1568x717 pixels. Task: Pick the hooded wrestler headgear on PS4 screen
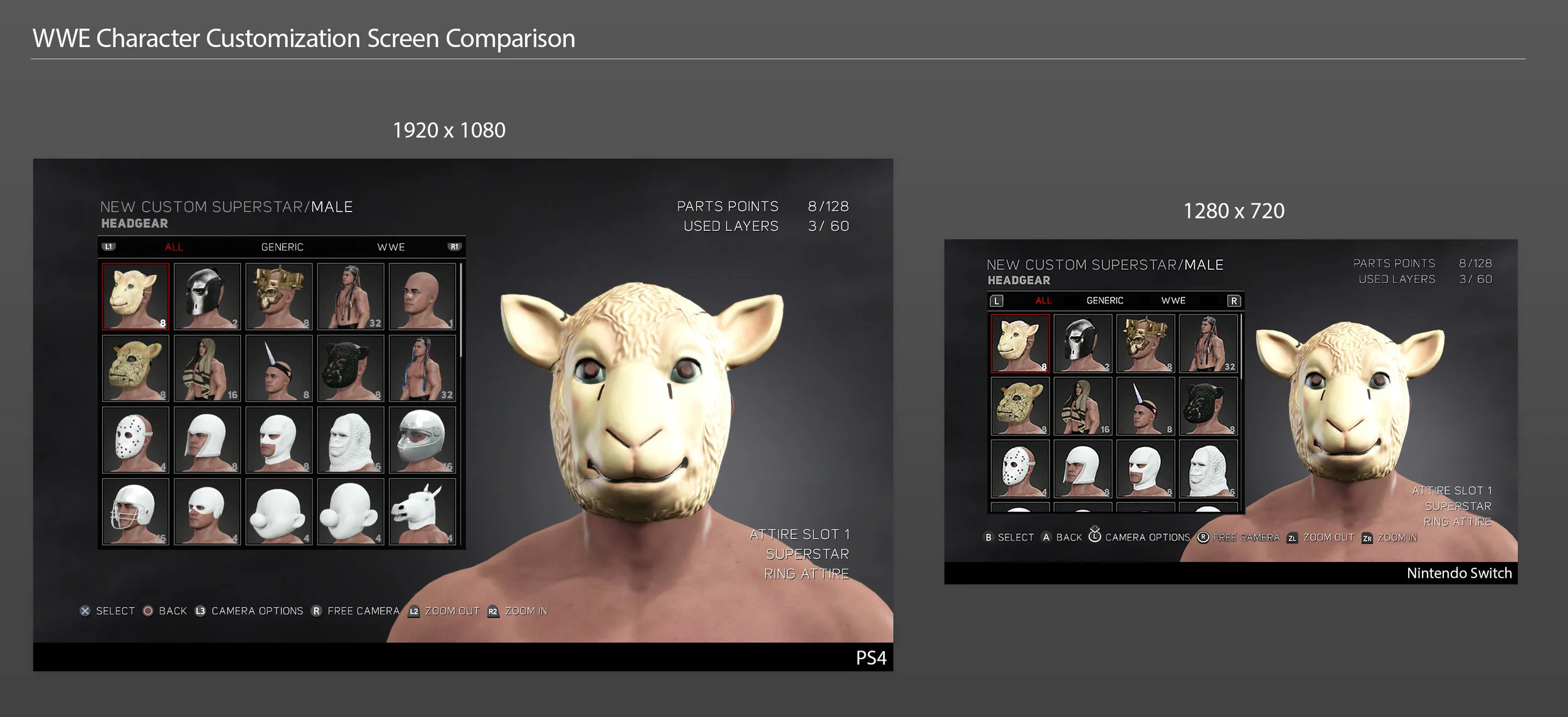pos(207,368)
